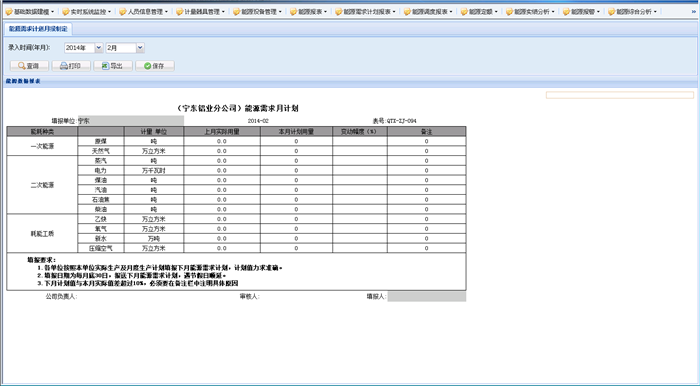Expand the 能源调度报表 dropdown menu
700x386 pixels.
(429, 12)
